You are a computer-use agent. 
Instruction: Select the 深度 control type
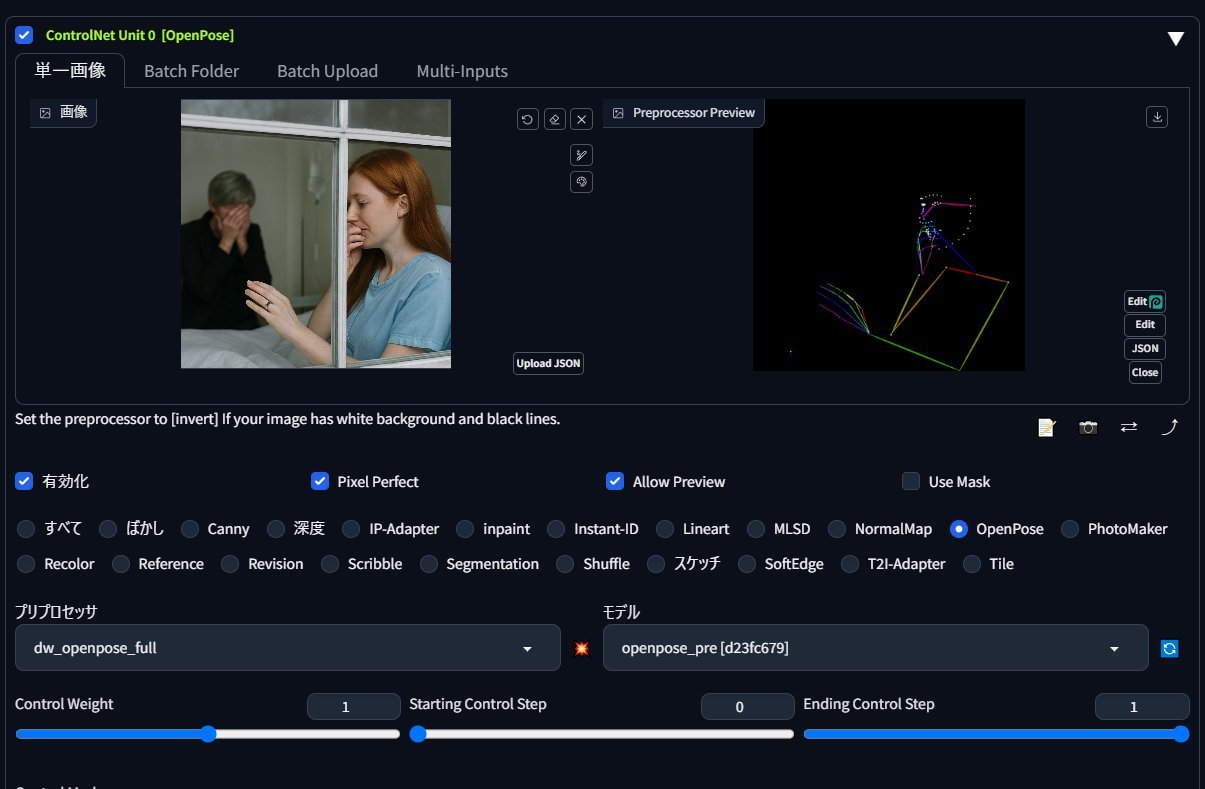[276, 529]
